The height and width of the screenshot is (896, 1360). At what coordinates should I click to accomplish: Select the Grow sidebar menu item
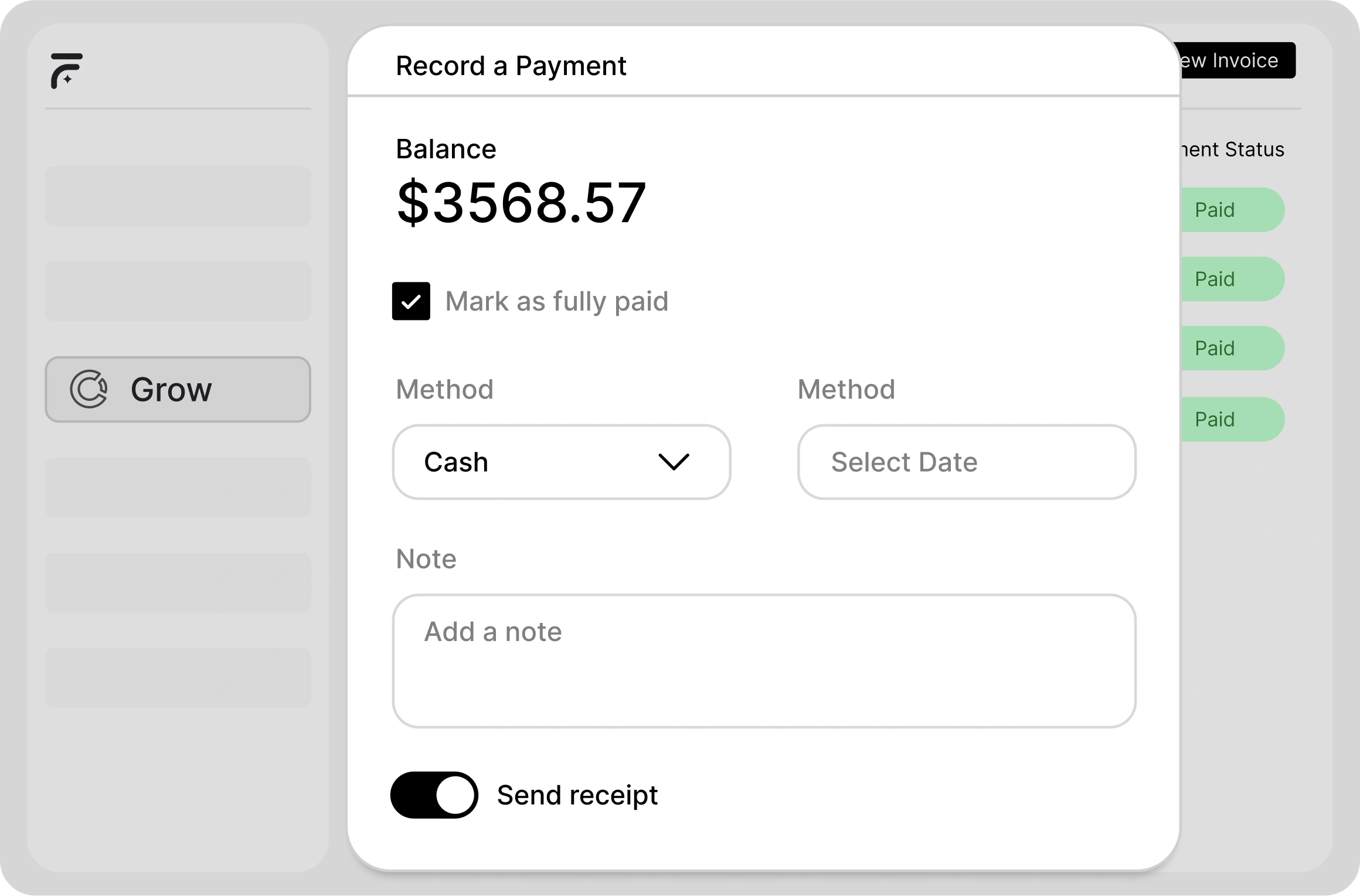pos(178,389)
